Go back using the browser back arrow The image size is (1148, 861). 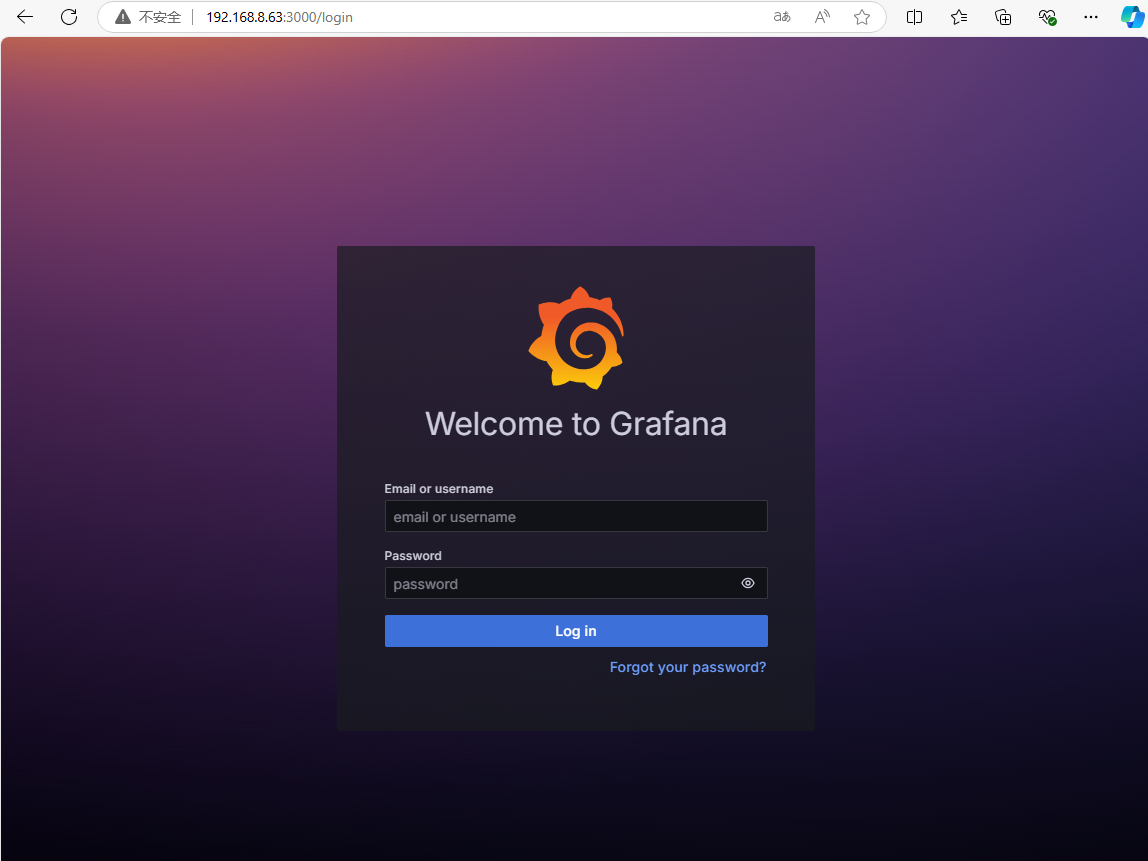pos(25,17)
